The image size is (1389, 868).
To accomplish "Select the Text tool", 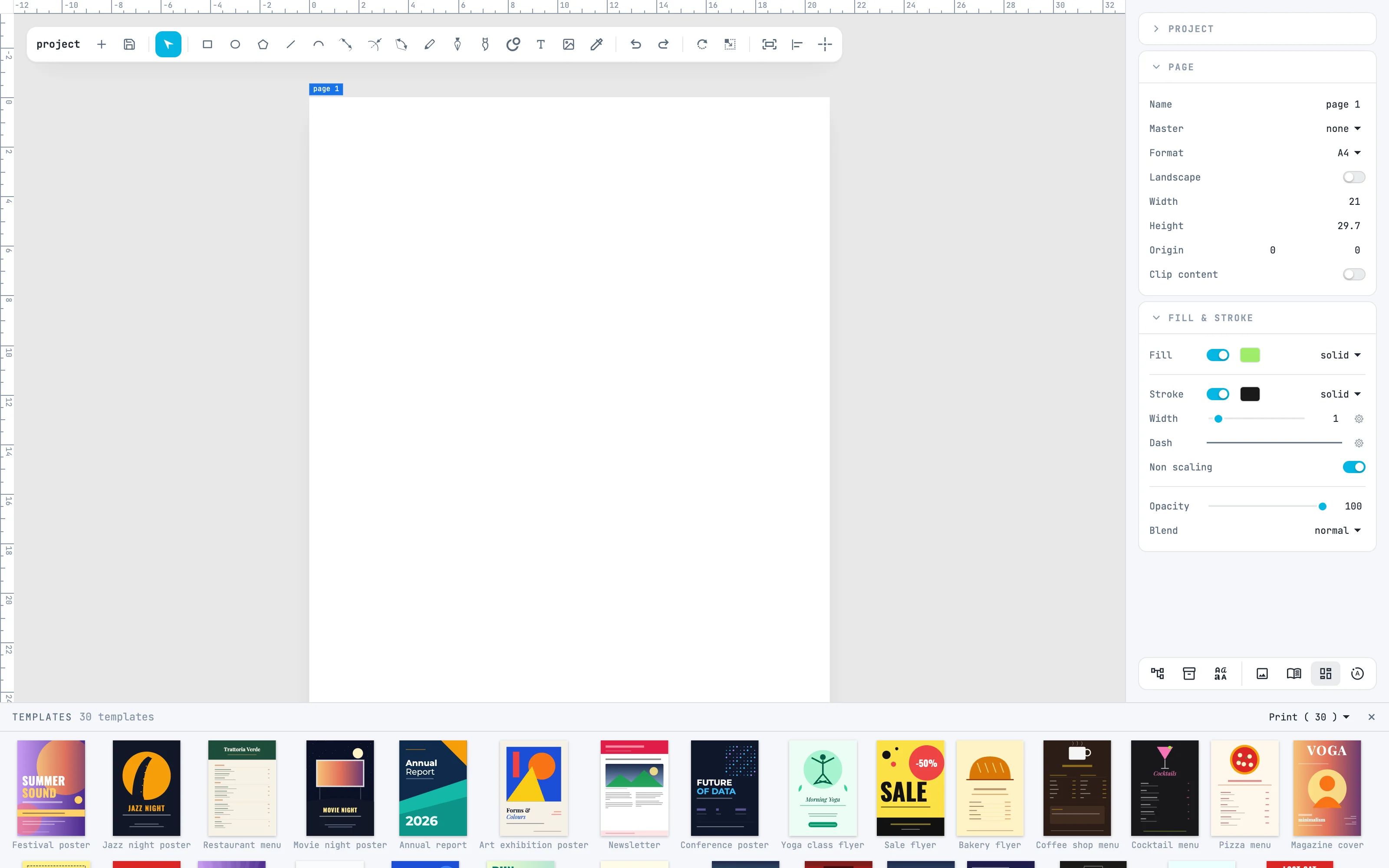I will point(541,44).
